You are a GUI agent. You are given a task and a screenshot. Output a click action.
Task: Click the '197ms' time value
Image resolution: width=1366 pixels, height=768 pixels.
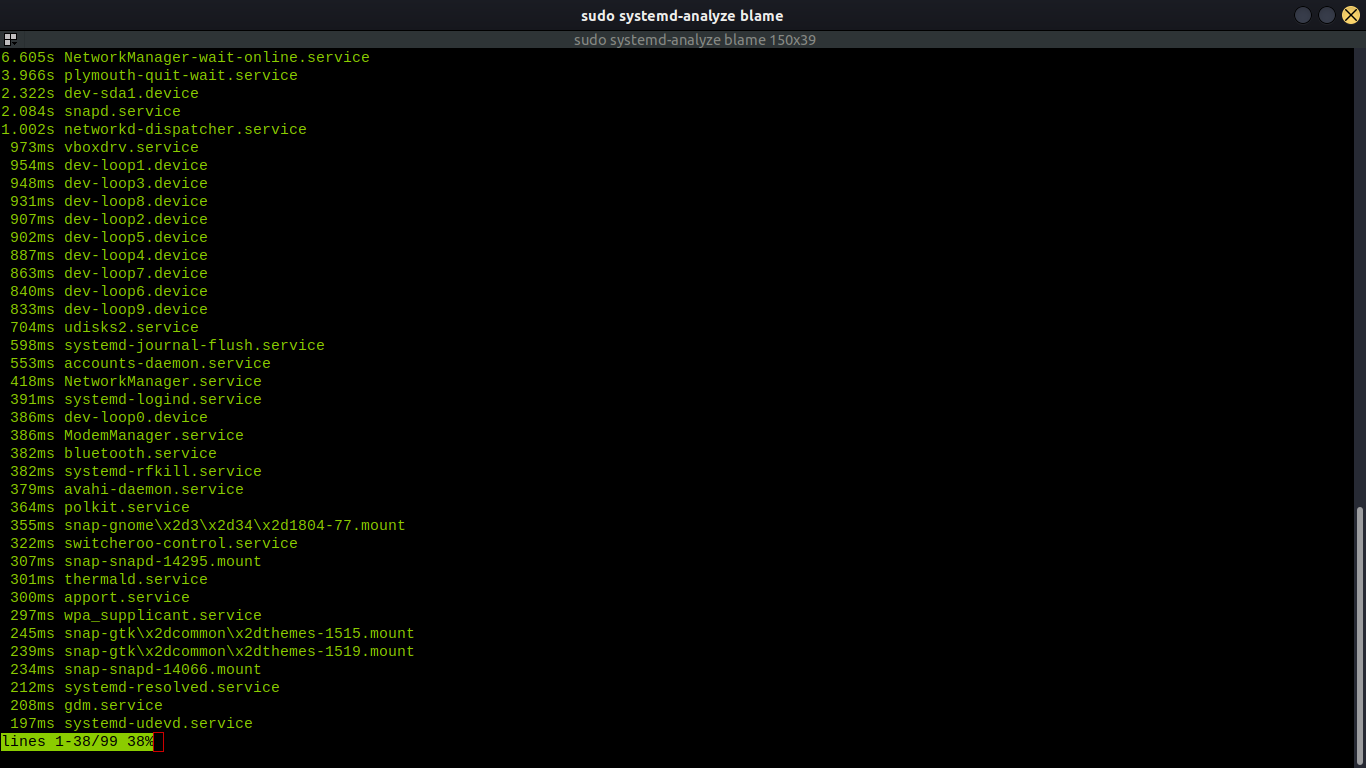point(33,724)
